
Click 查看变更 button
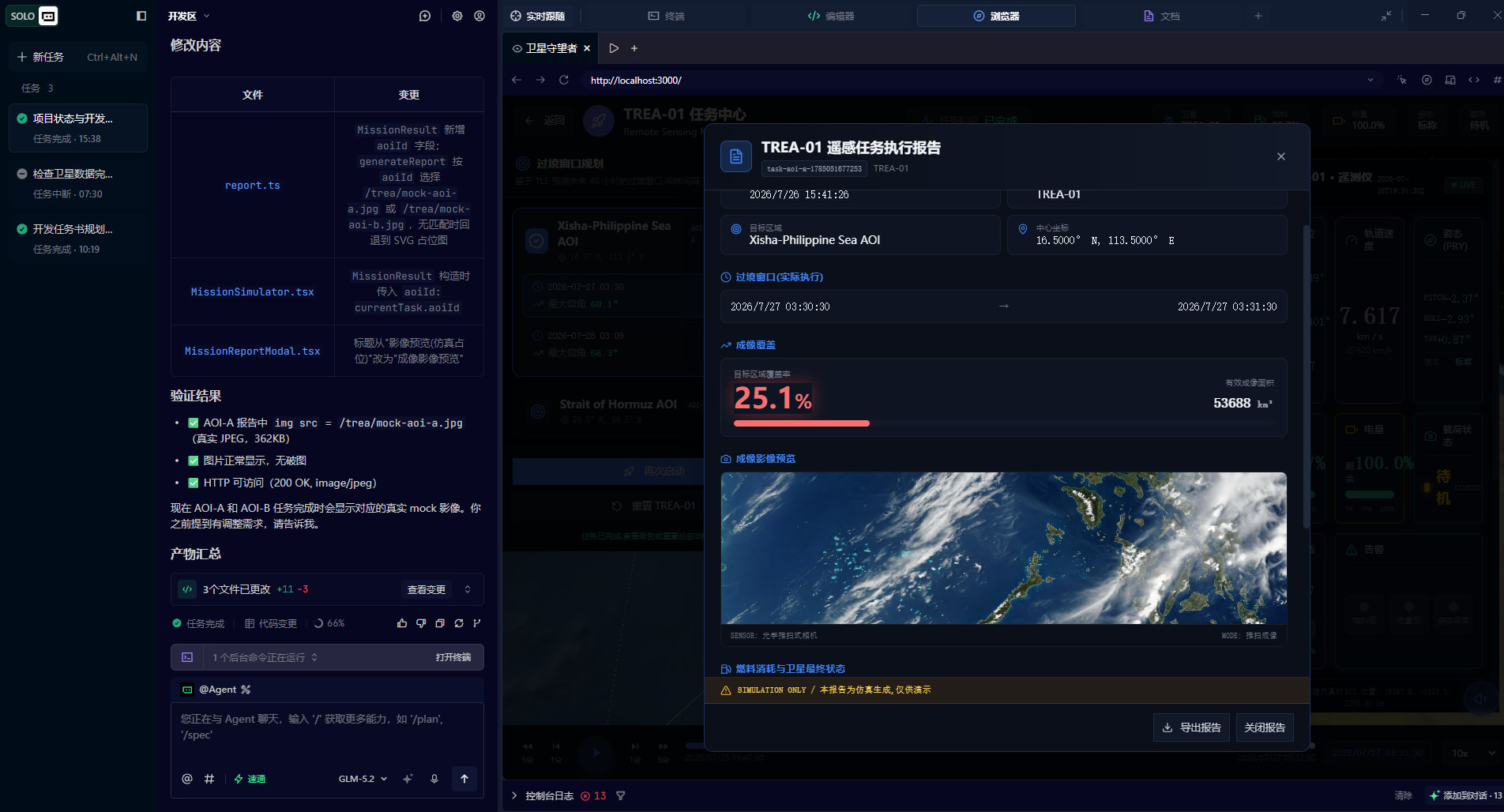427,589
